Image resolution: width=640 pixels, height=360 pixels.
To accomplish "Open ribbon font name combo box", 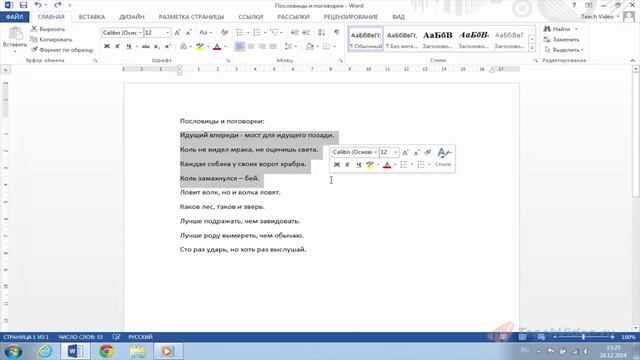I will (x=122, y=33).
